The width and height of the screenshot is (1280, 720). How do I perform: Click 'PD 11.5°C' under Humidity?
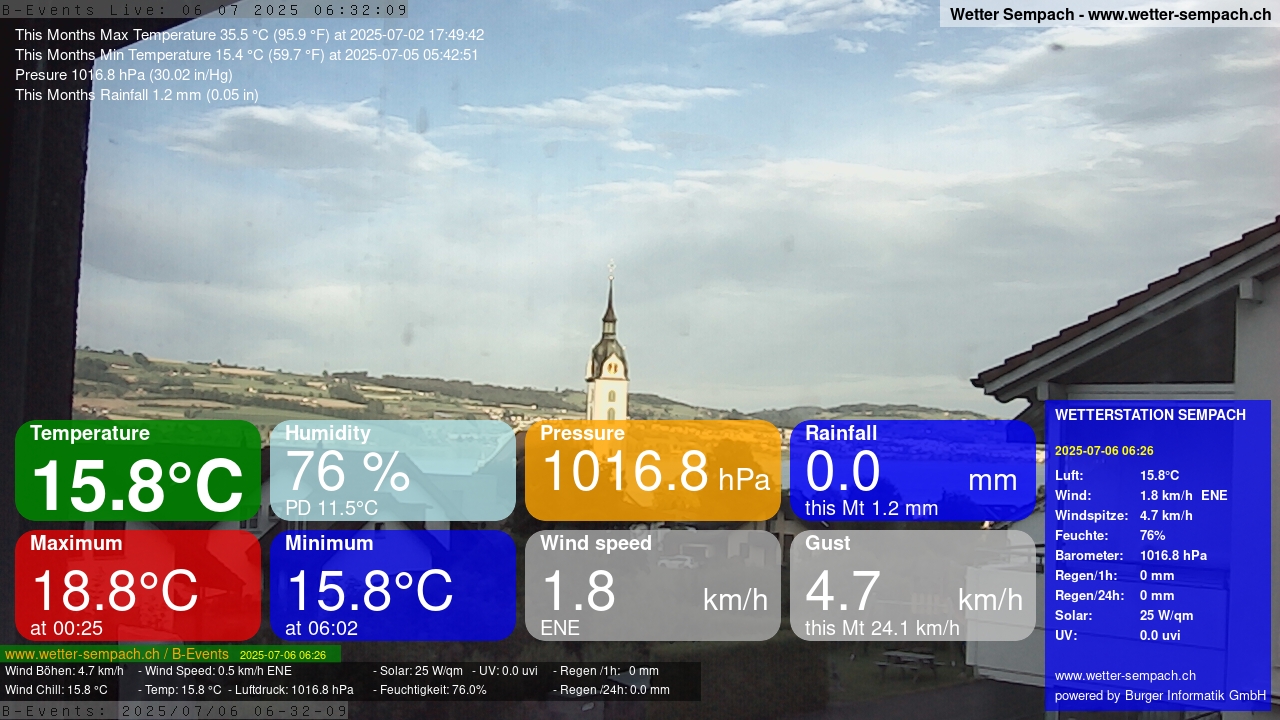(331, 508)
